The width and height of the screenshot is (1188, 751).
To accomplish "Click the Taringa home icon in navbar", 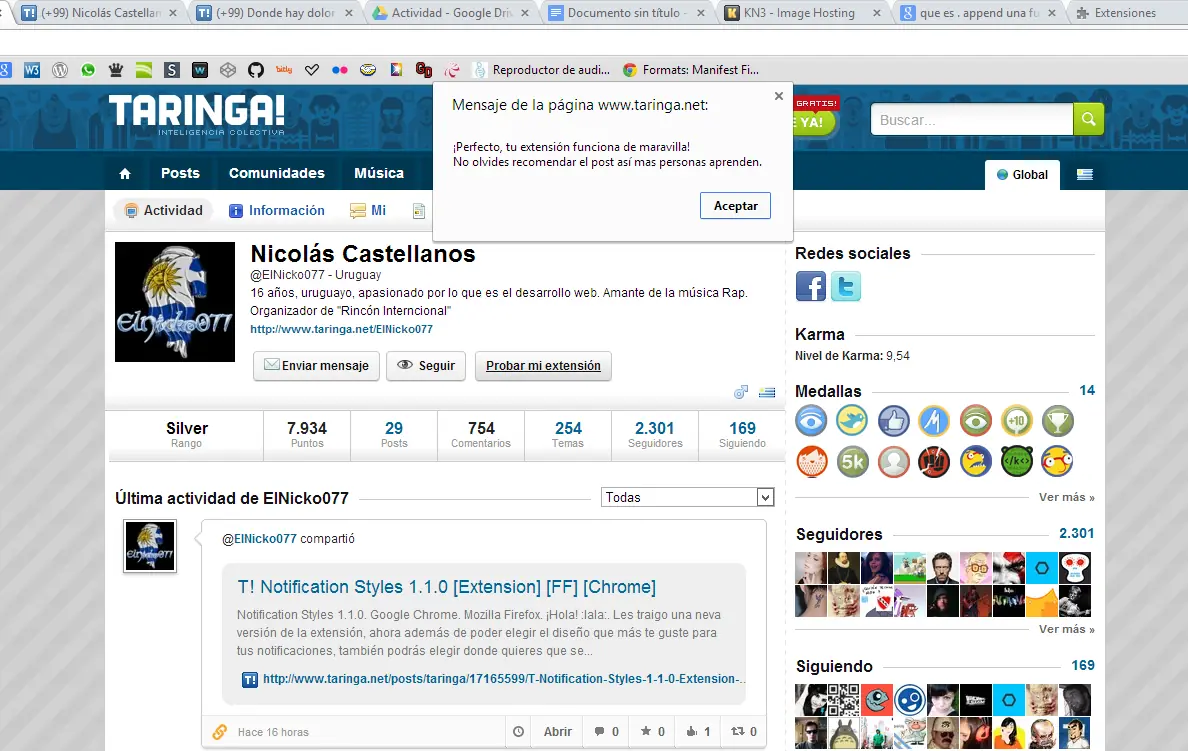I will pyautogui.click(x=125, y=174).
